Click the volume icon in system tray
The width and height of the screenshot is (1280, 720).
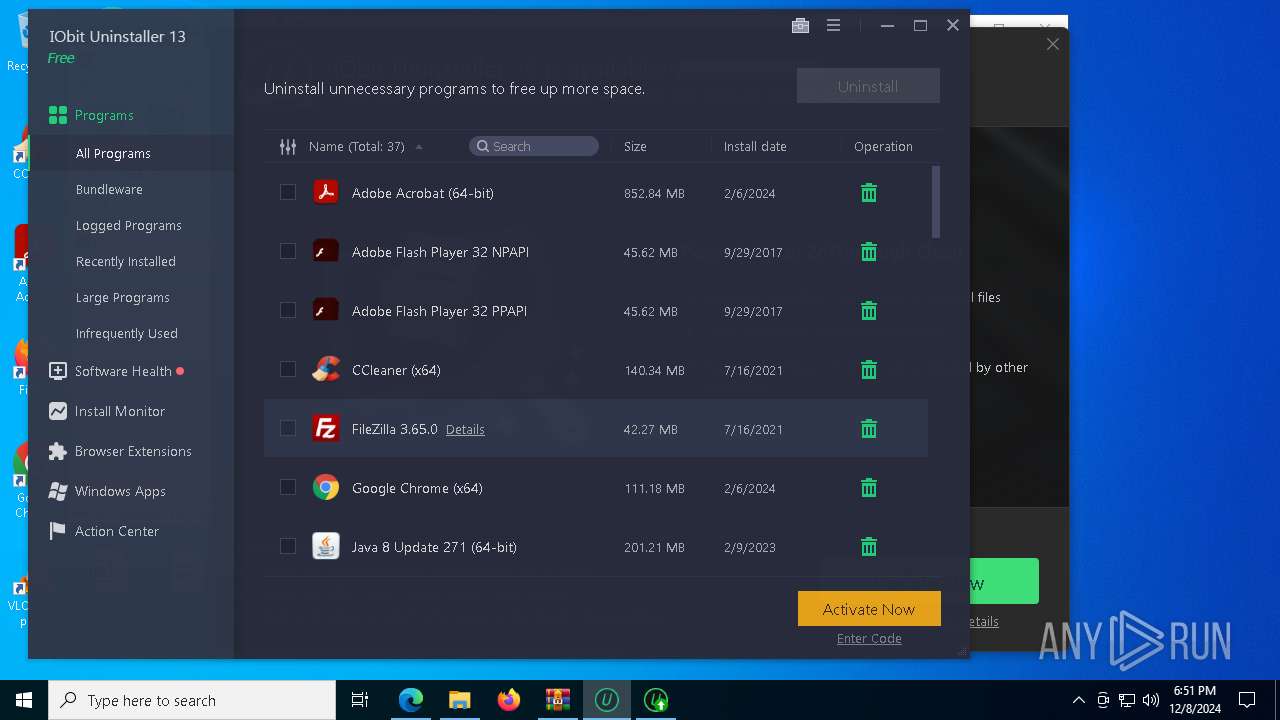tap(1151, 700)
